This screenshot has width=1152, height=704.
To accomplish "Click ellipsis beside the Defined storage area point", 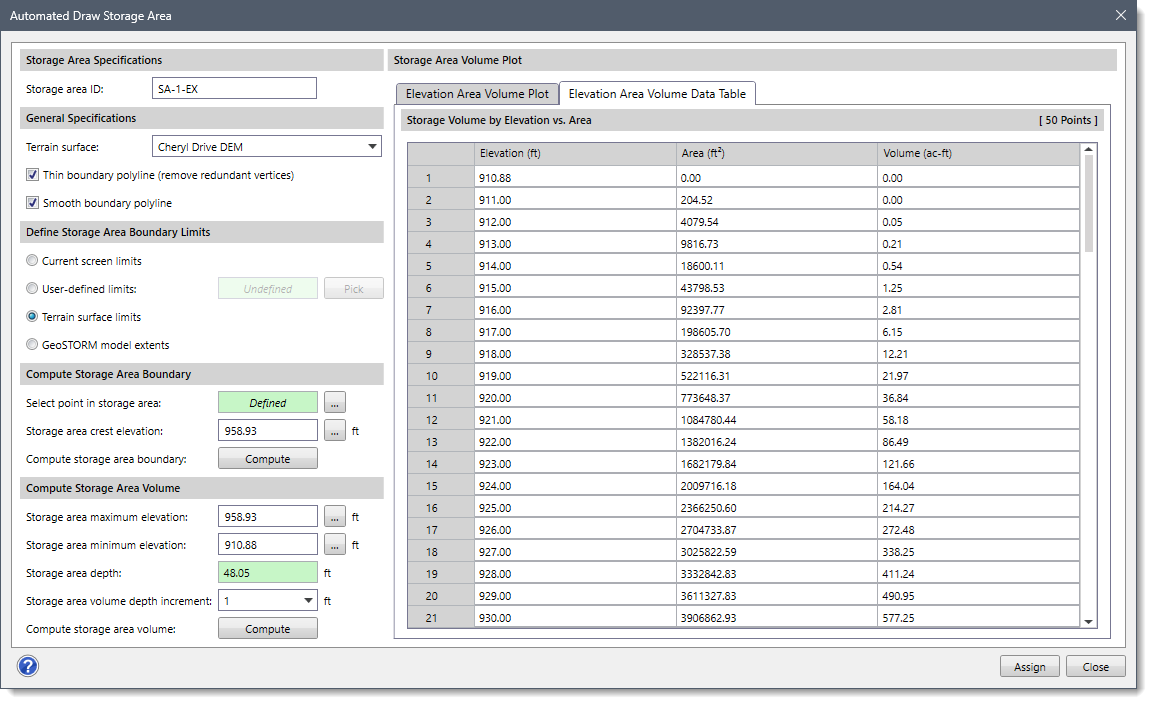I will coord(334,401).
